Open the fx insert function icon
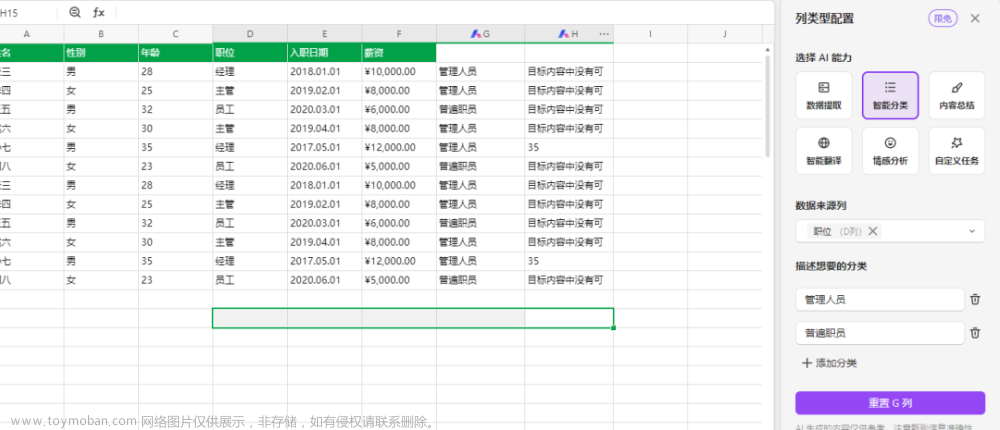The height and width of the screenshot is (430, 1000). pos(99,12)
